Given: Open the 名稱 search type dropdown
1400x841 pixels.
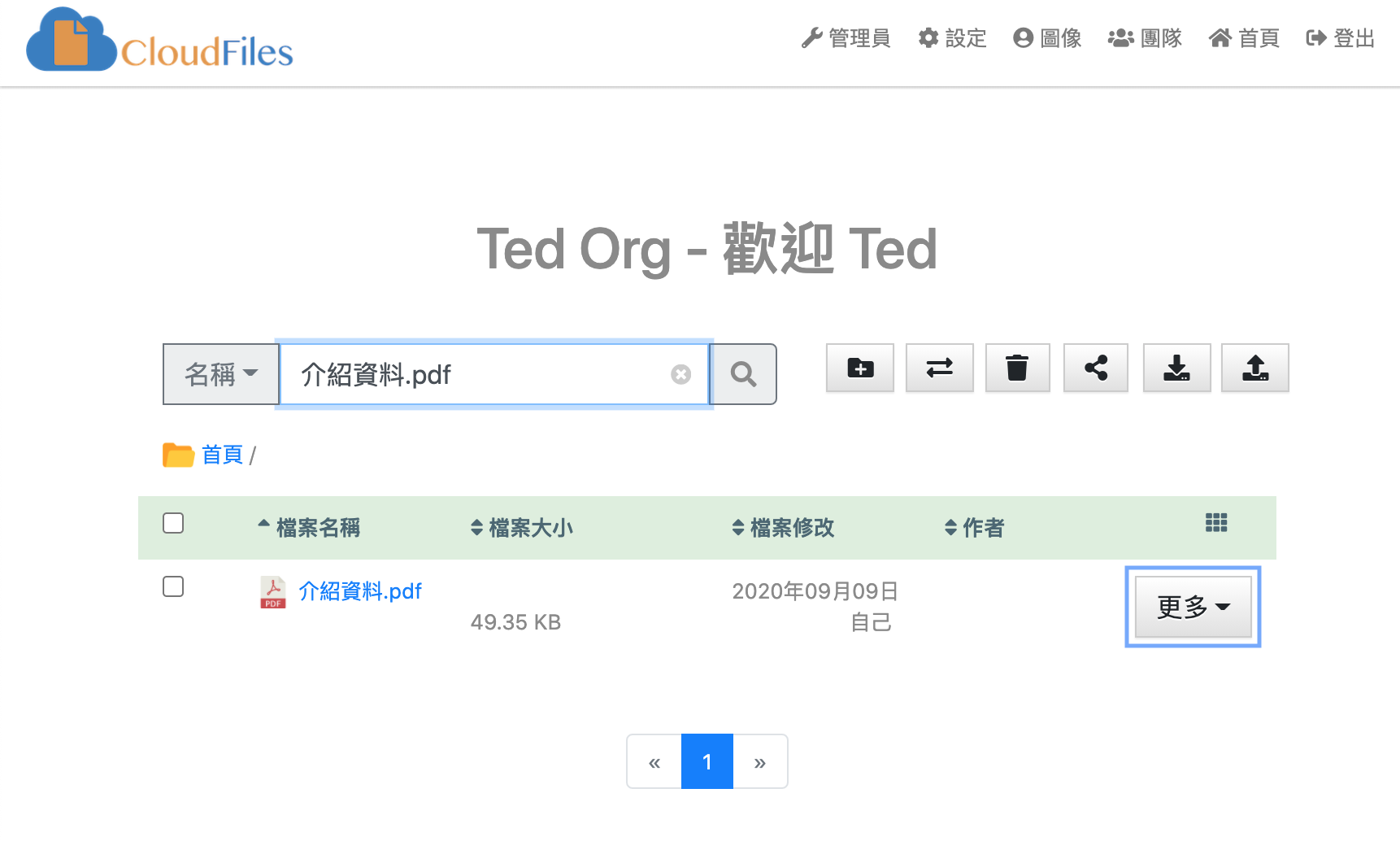Looking at the screenshot, I should point(221,374).
